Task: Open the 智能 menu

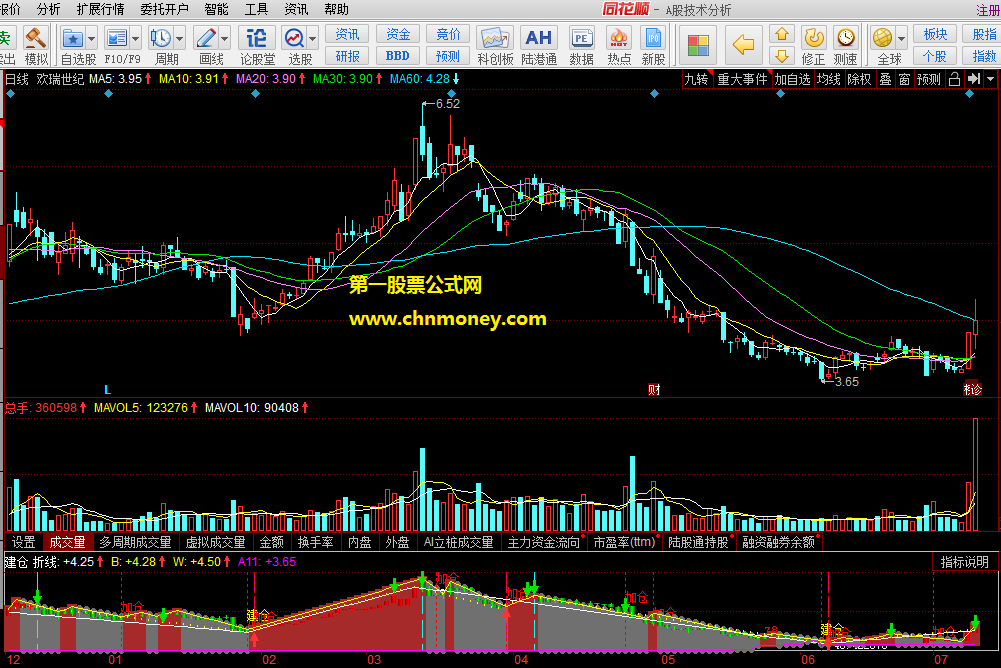Action: (x=216, y=9)
